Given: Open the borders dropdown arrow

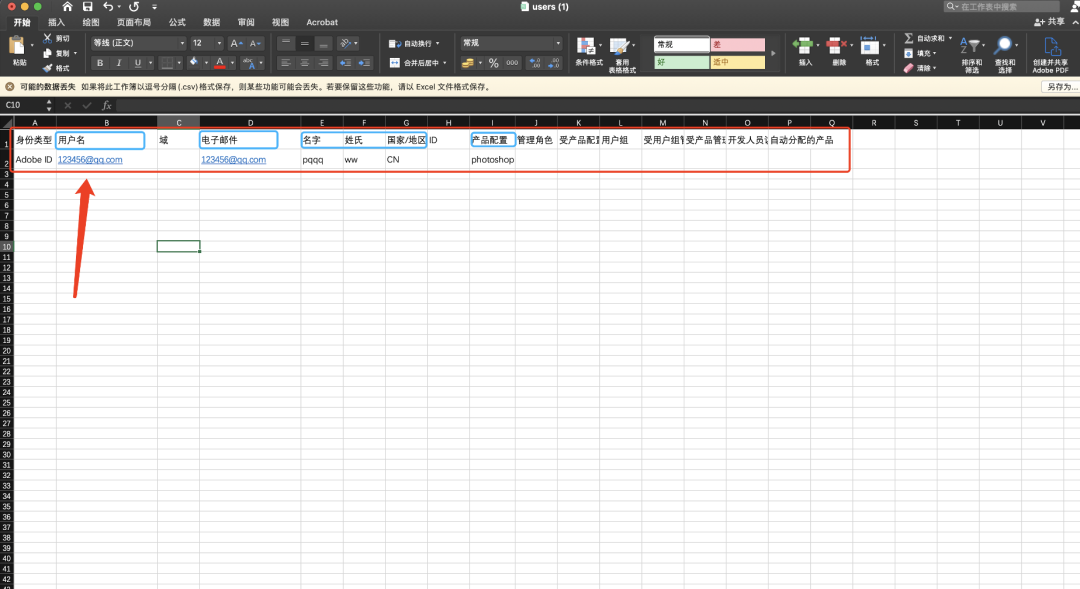Looking at the screenshot, I should coord(179,63).
